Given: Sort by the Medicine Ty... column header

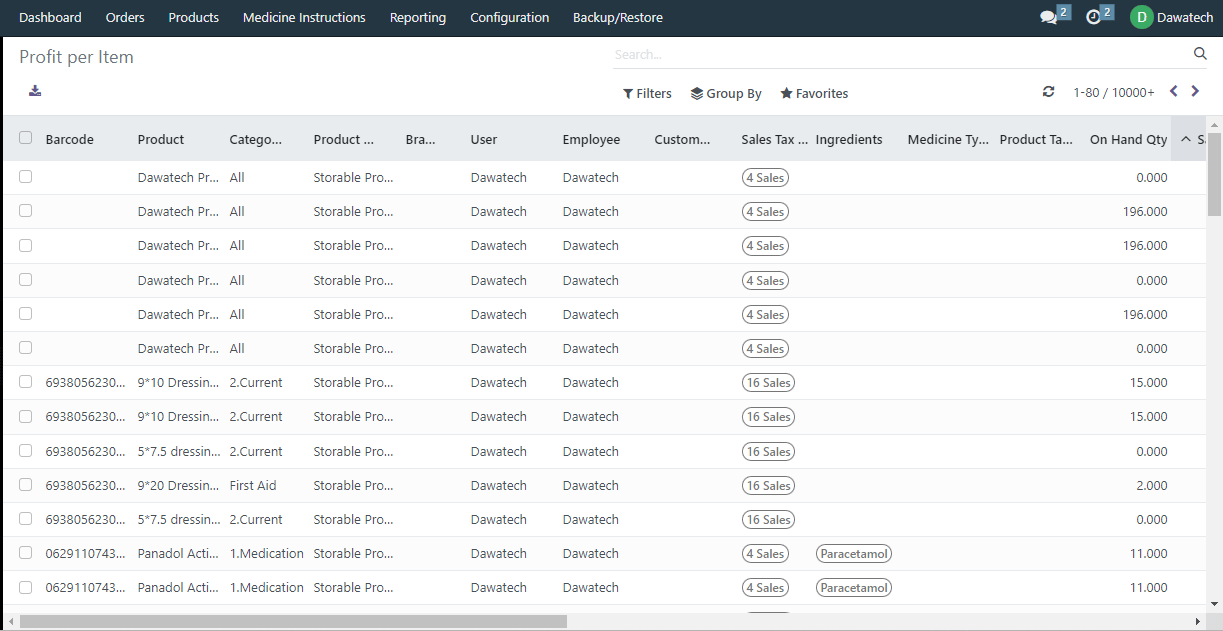Looking at the screenshot, I should [948, 139].
